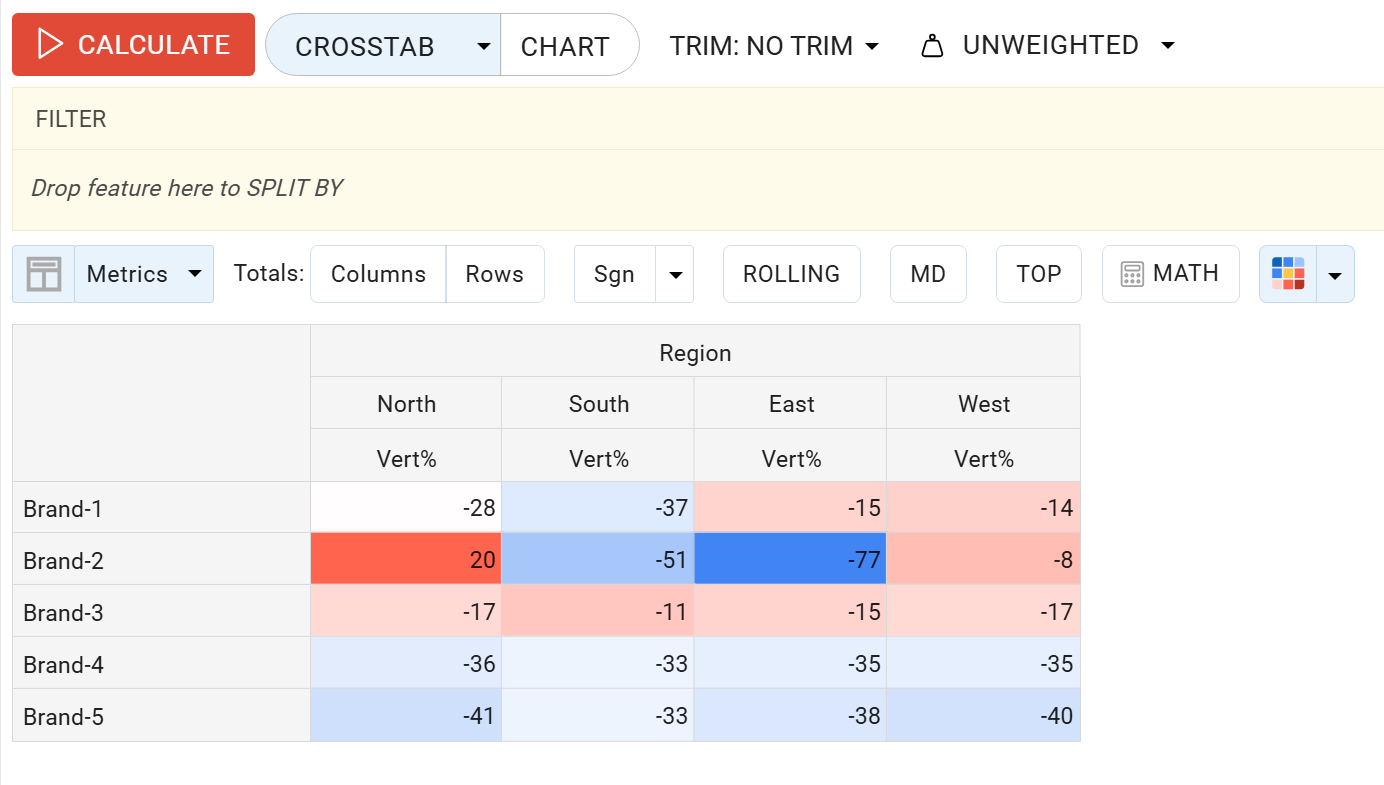This screenshot has width=1384, height=785.
Task: Click the weighing scale icon near UNWEIGHTED
Action: click(934, 44)
